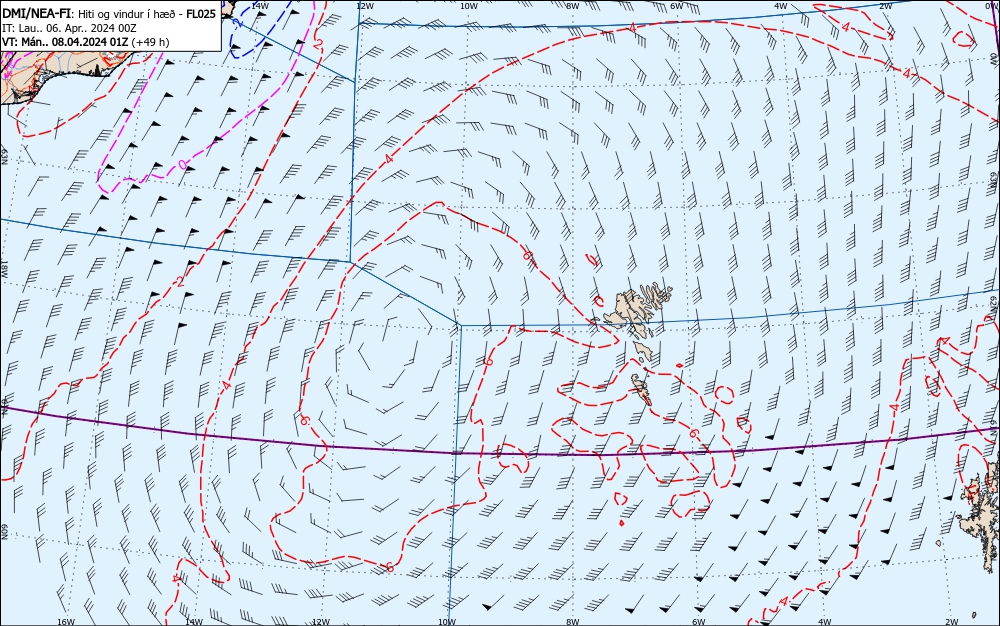Click the '4W' longitude label along the top edge
Image resolution: width=1000 pixels, height=626 pixels.
coord(781,6)
